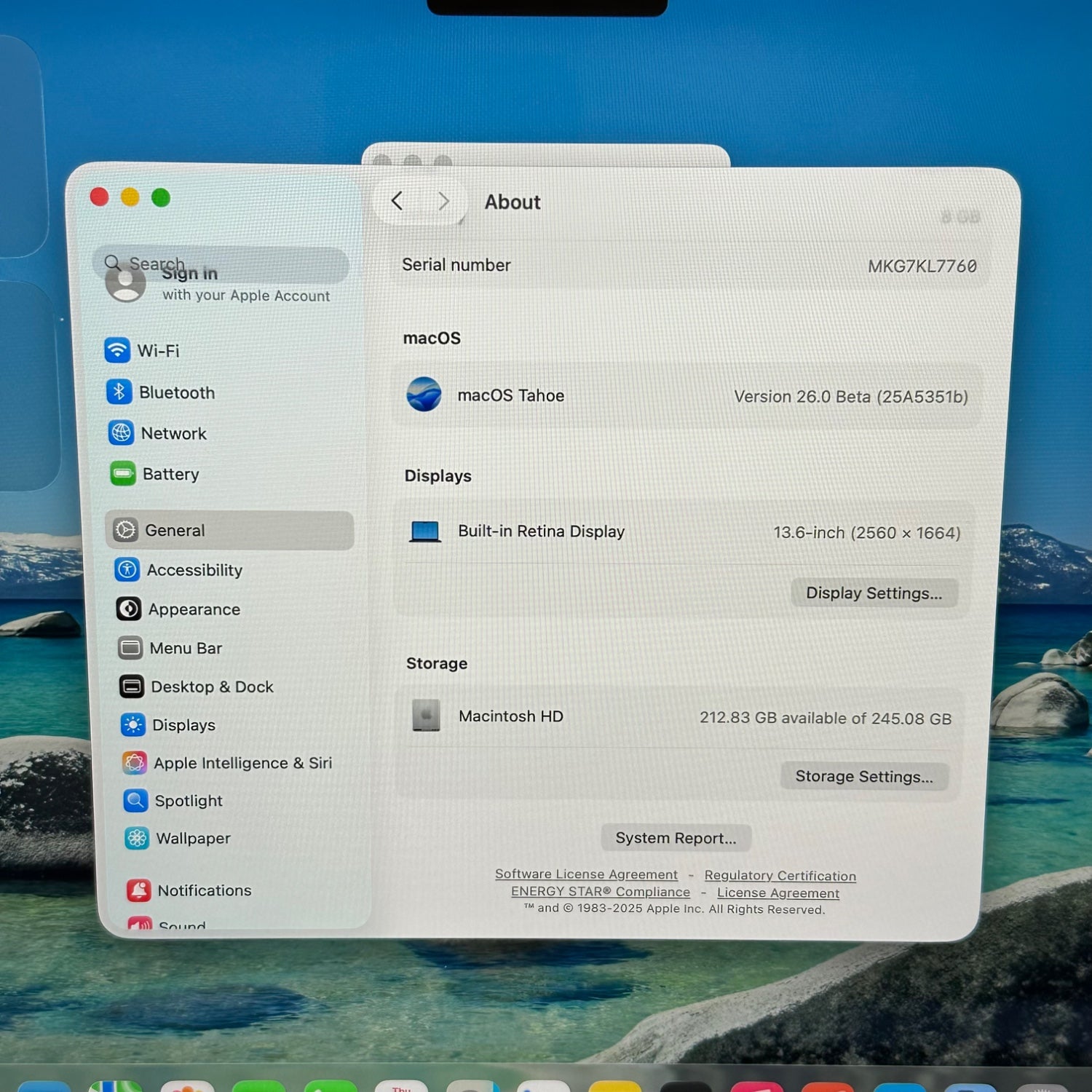Viewport: 1092px width, 1092px height.
Task: Go back with the left chevron
Action: 397,201
